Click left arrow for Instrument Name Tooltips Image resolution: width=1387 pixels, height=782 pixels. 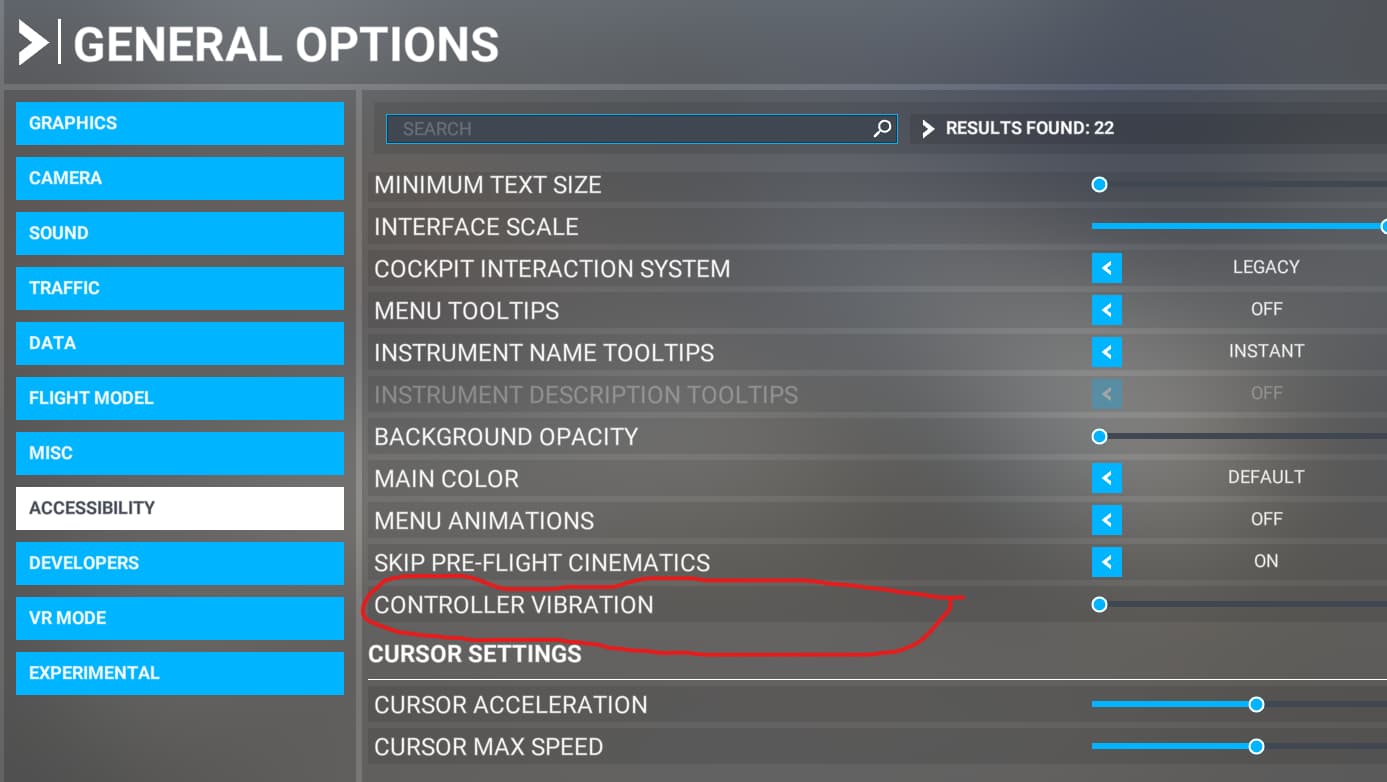coord(1107,352)
